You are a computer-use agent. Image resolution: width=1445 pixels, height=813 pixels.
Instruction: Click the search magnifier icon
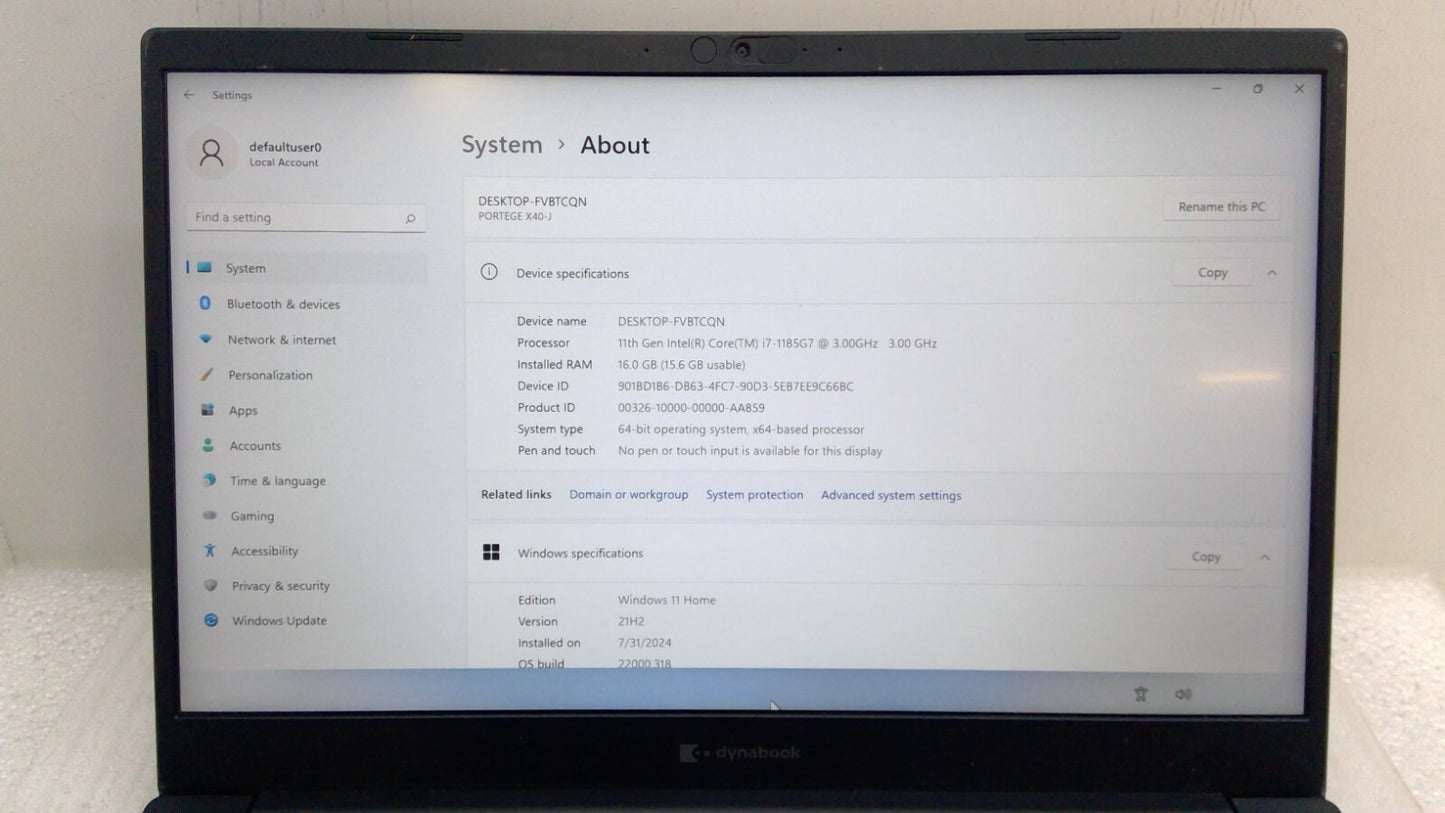410,218
